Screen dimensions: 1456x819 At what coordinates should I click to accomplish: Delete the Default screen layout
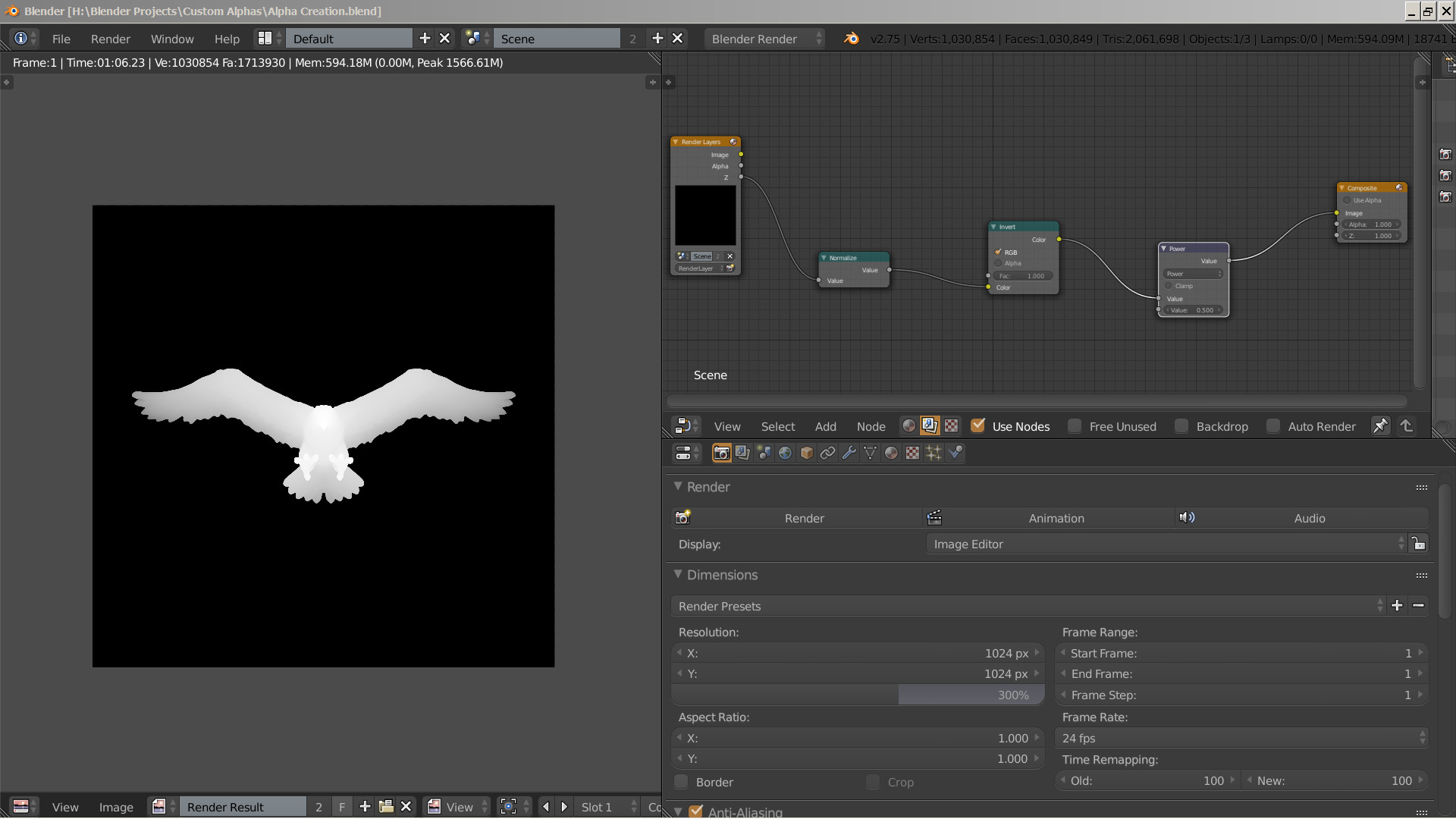(x=445, y=39)
